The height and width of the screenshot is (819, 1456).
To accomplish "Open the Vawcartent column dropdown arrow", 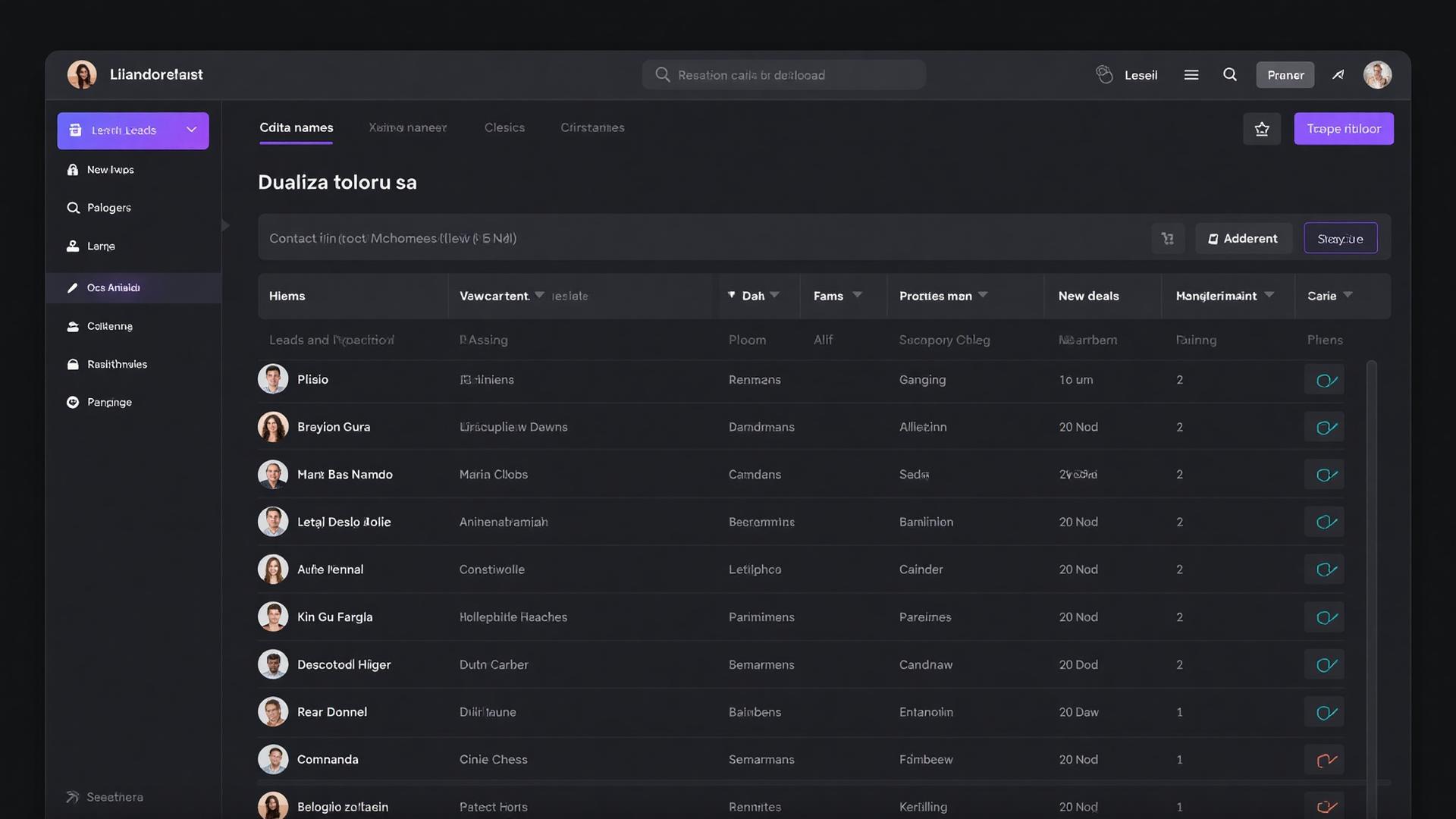I will pos(539,295).
